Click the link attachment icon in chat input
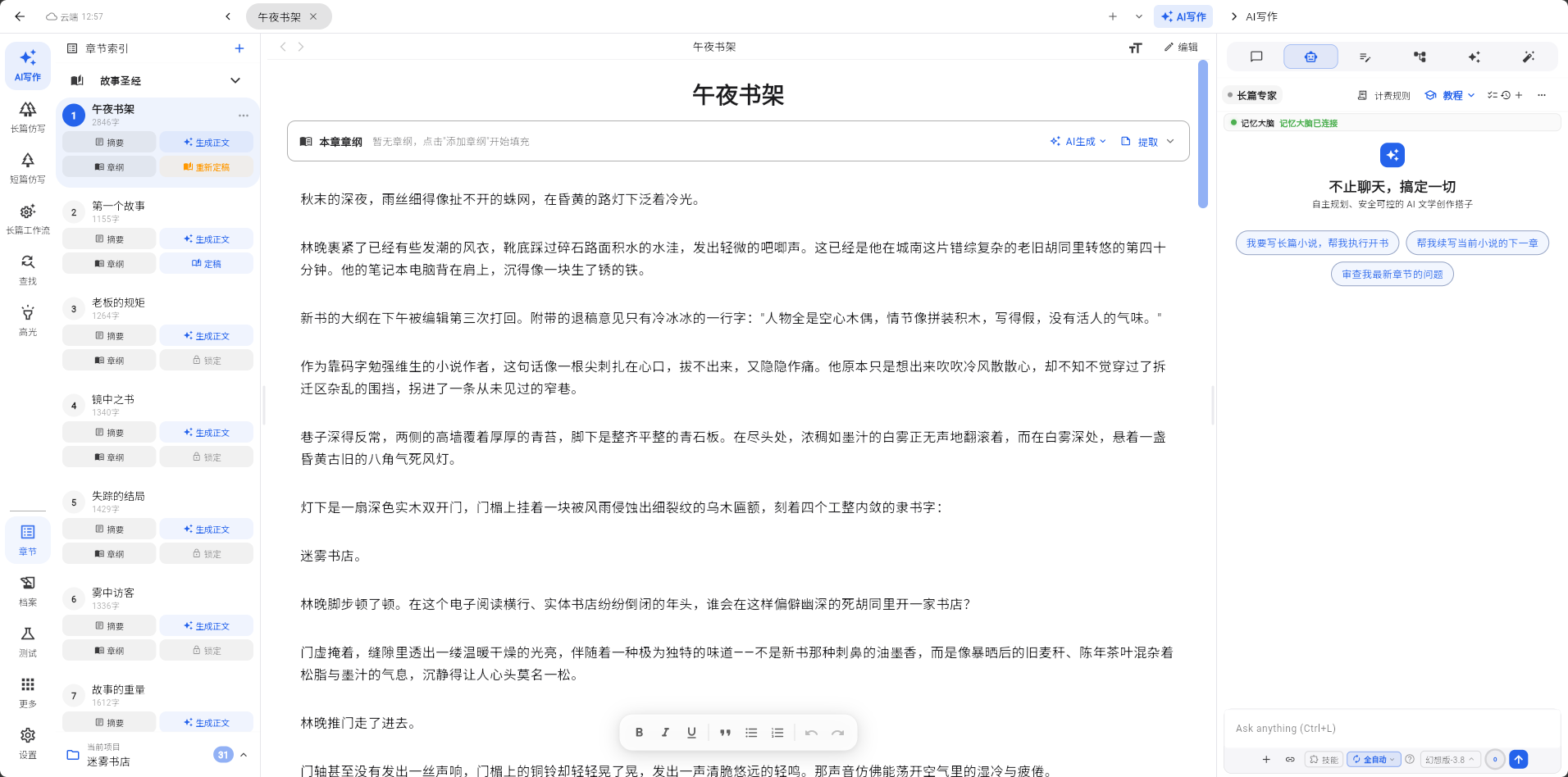 click(1290, 759)
